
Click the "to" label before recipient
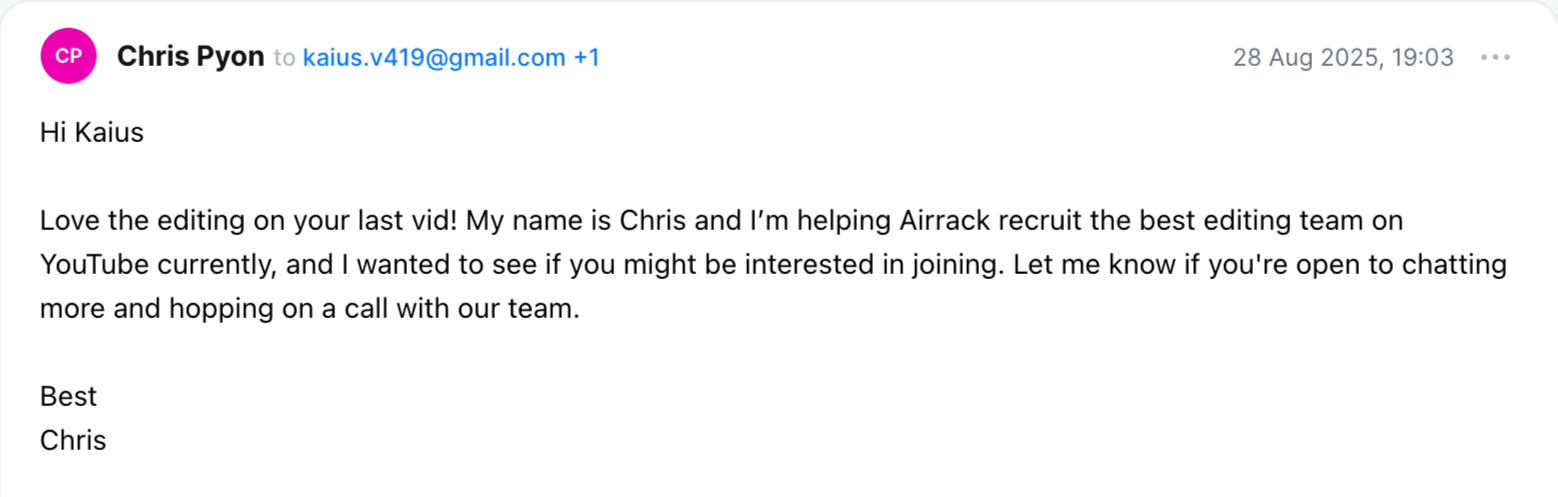(284, 58)
